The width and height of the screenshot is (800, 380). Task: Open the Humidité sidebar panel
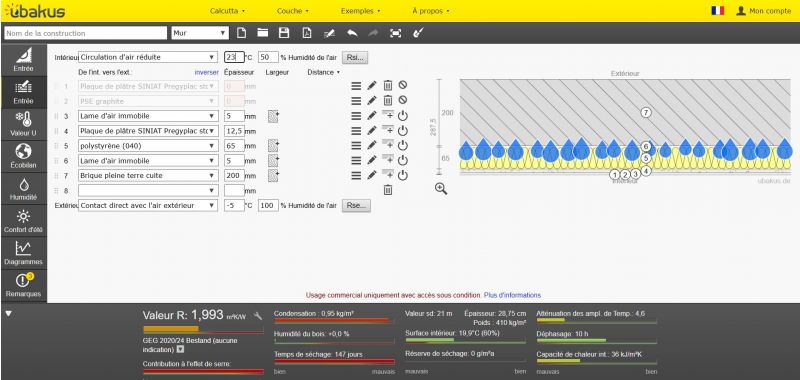pos(23,189)
